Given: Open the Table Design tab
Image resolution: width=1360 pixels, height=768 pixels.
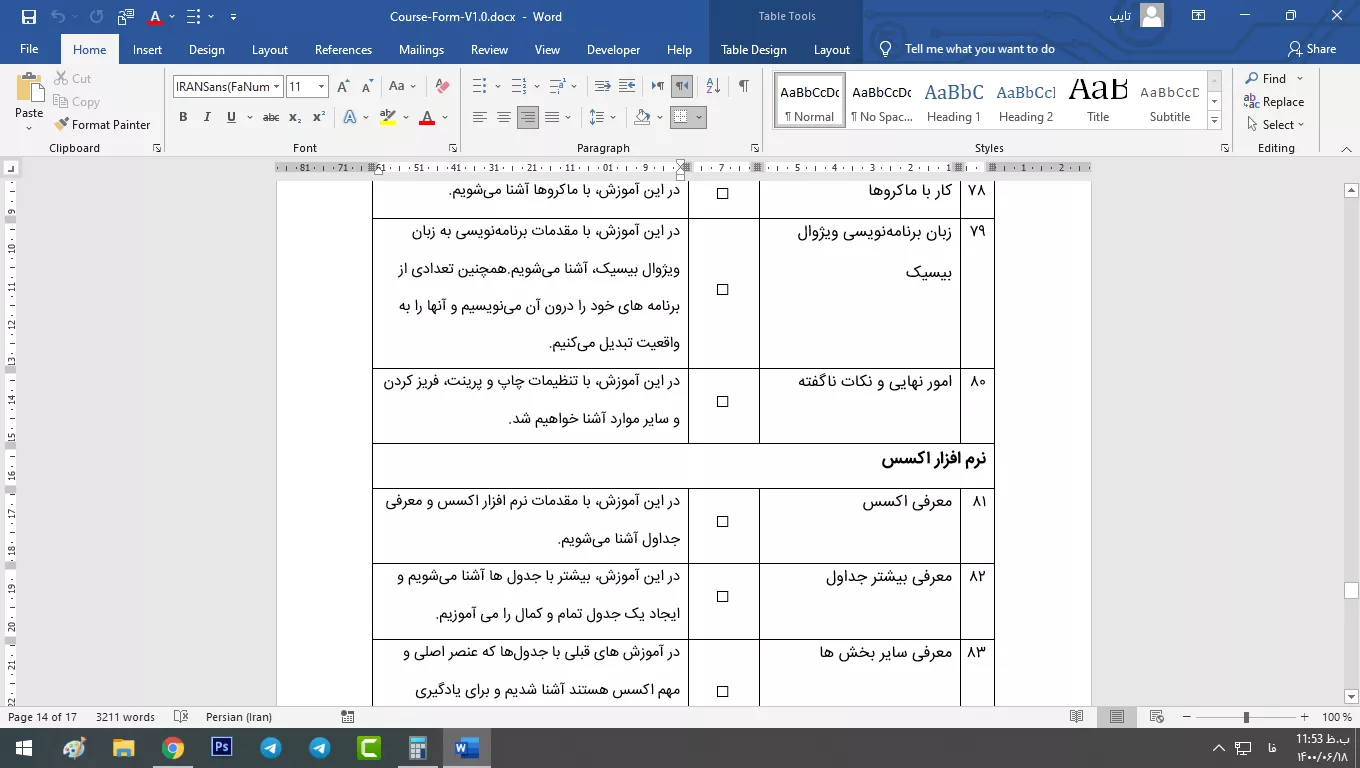Looking at the screenshot, I should pos(754,49).
